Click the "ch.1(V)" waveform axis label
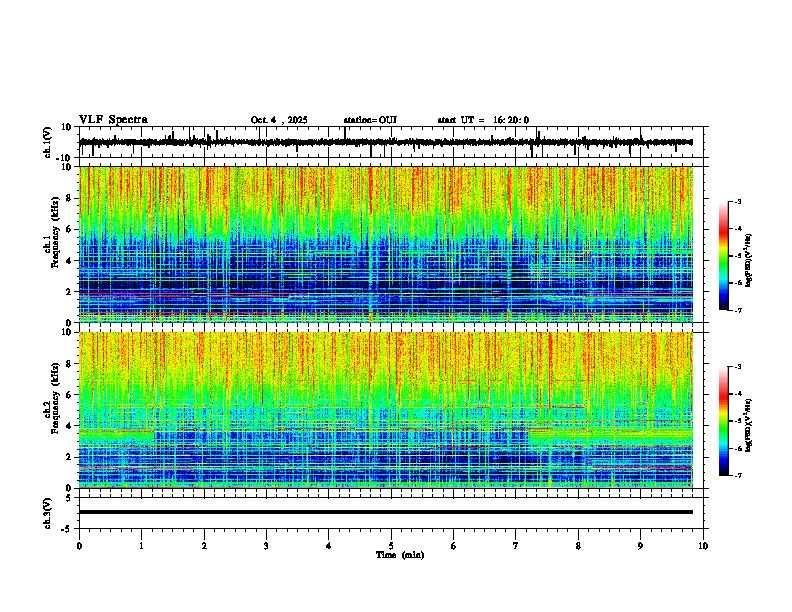The image size is (792, 612). pos(48,142)
